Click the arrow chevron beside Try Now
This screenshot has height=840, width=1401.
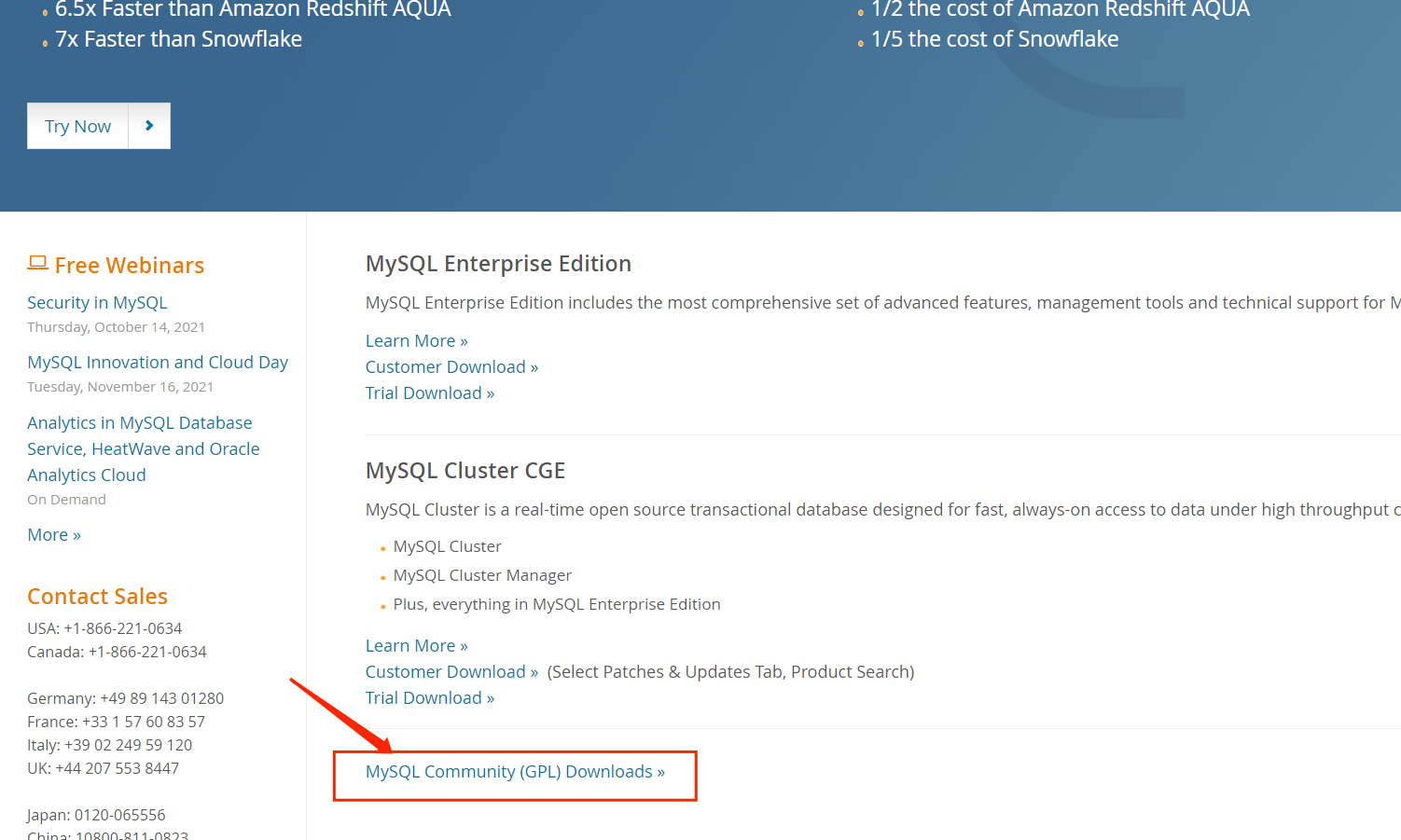tap(149, 126)
